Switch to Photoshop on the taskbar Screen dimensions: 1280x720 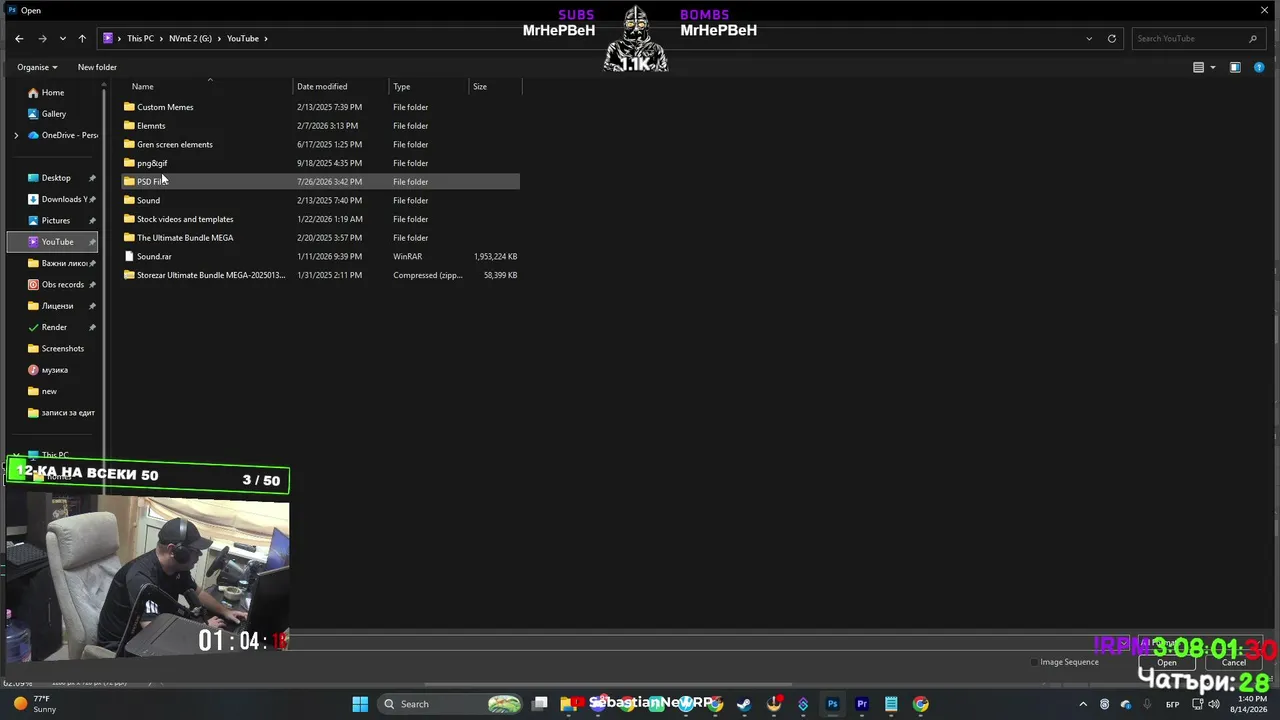point(832,704)
